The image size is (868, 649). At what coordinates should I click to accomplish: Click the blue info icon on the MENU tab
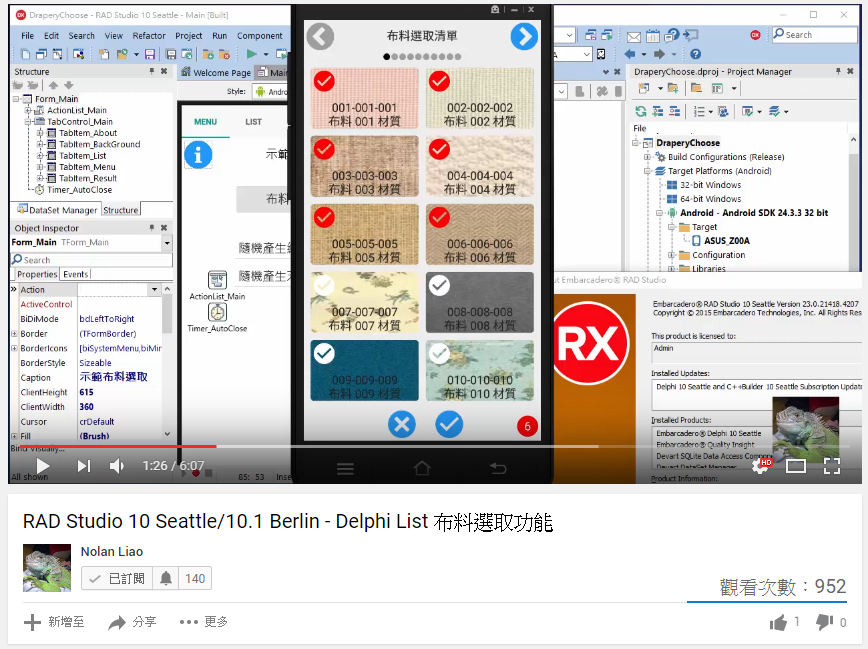click(x=198, y=154)
